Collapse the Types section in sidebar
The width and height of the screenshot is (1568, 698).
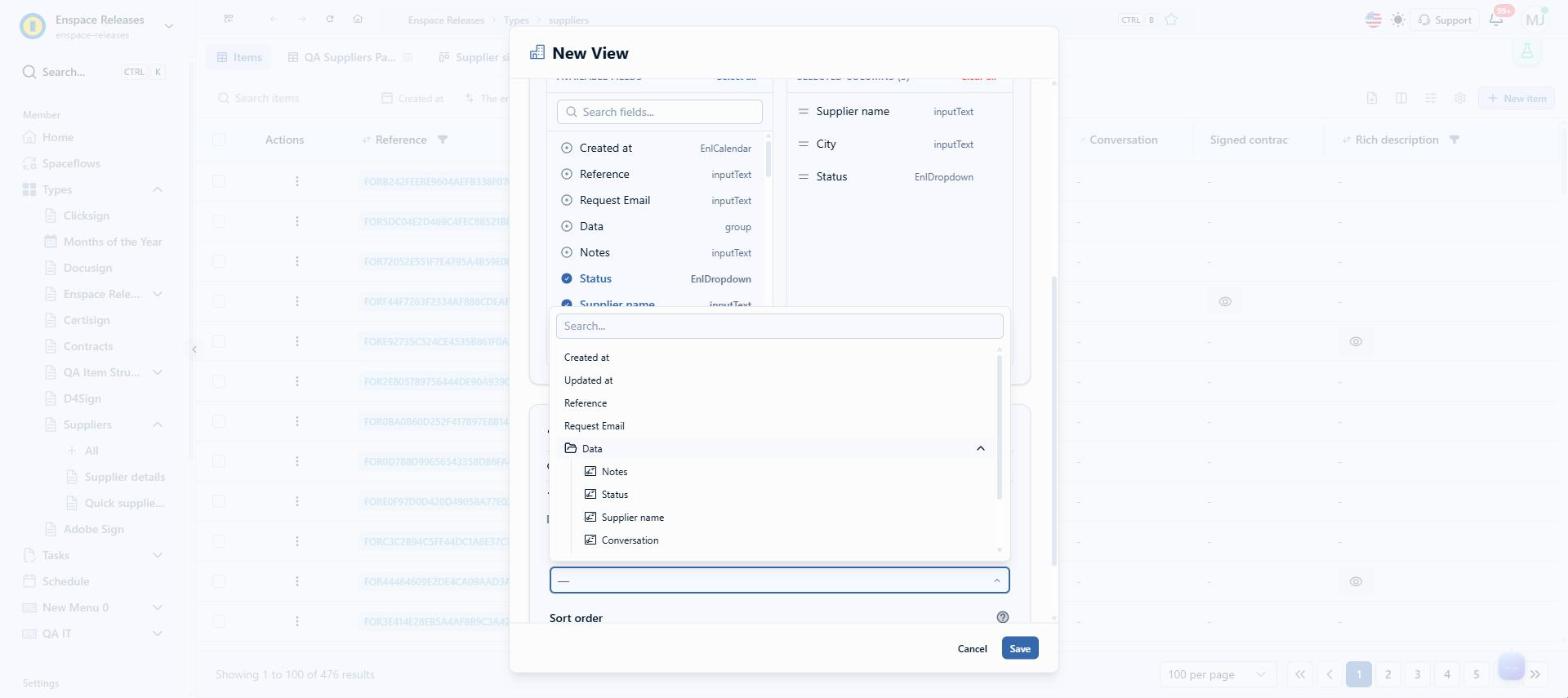[157, 190]
